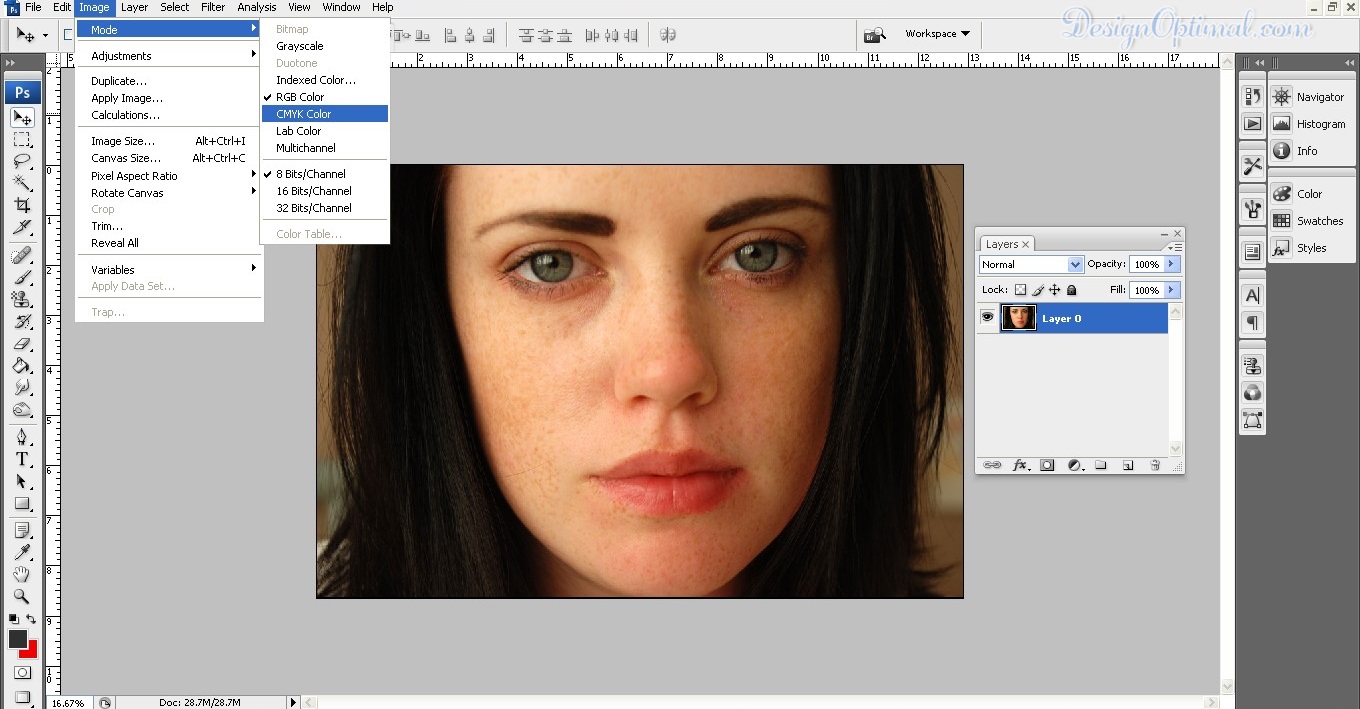Choose Grayscale mode
Image resolution: width=1360 pixels, height=709 pixels.
[323, 46]
